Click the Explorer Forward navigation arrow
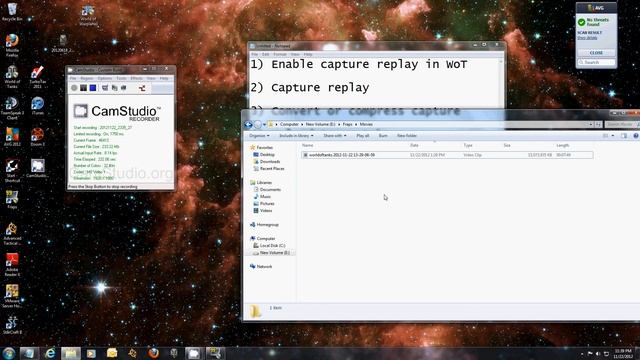The height and width of the screenshot is (360, 640). pyautogui.click(x=258, y=124)
